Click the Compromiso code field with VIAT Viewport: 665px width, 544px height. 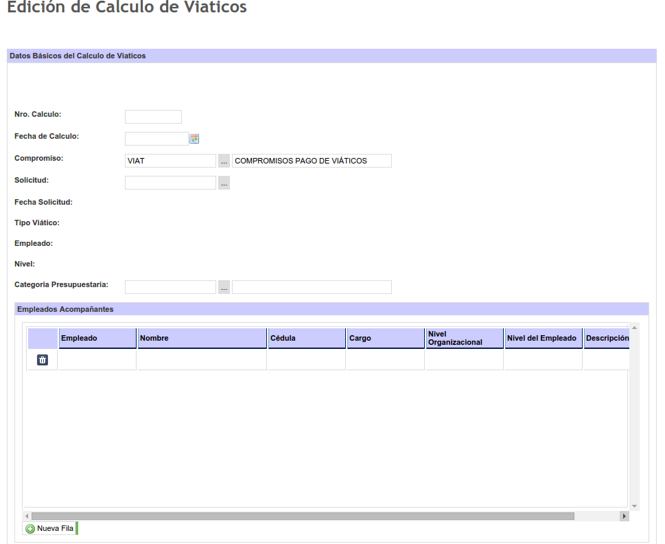tap(170, 161)
